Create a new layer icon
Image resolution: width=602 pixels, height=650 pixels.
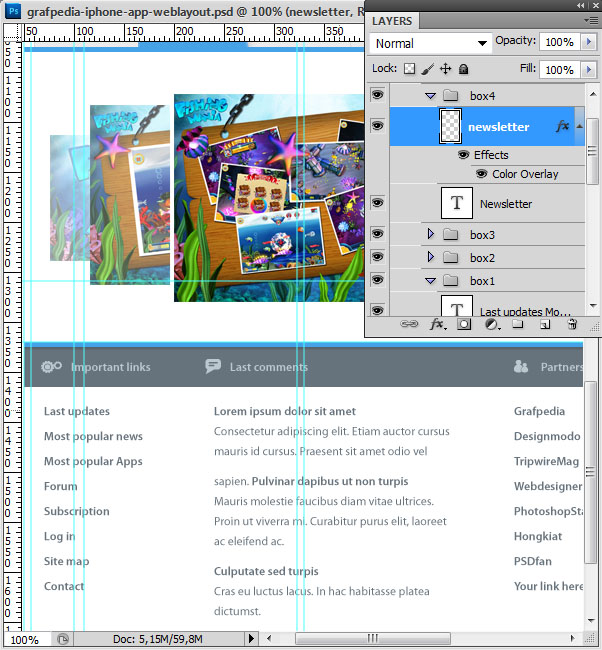(545, 324)
